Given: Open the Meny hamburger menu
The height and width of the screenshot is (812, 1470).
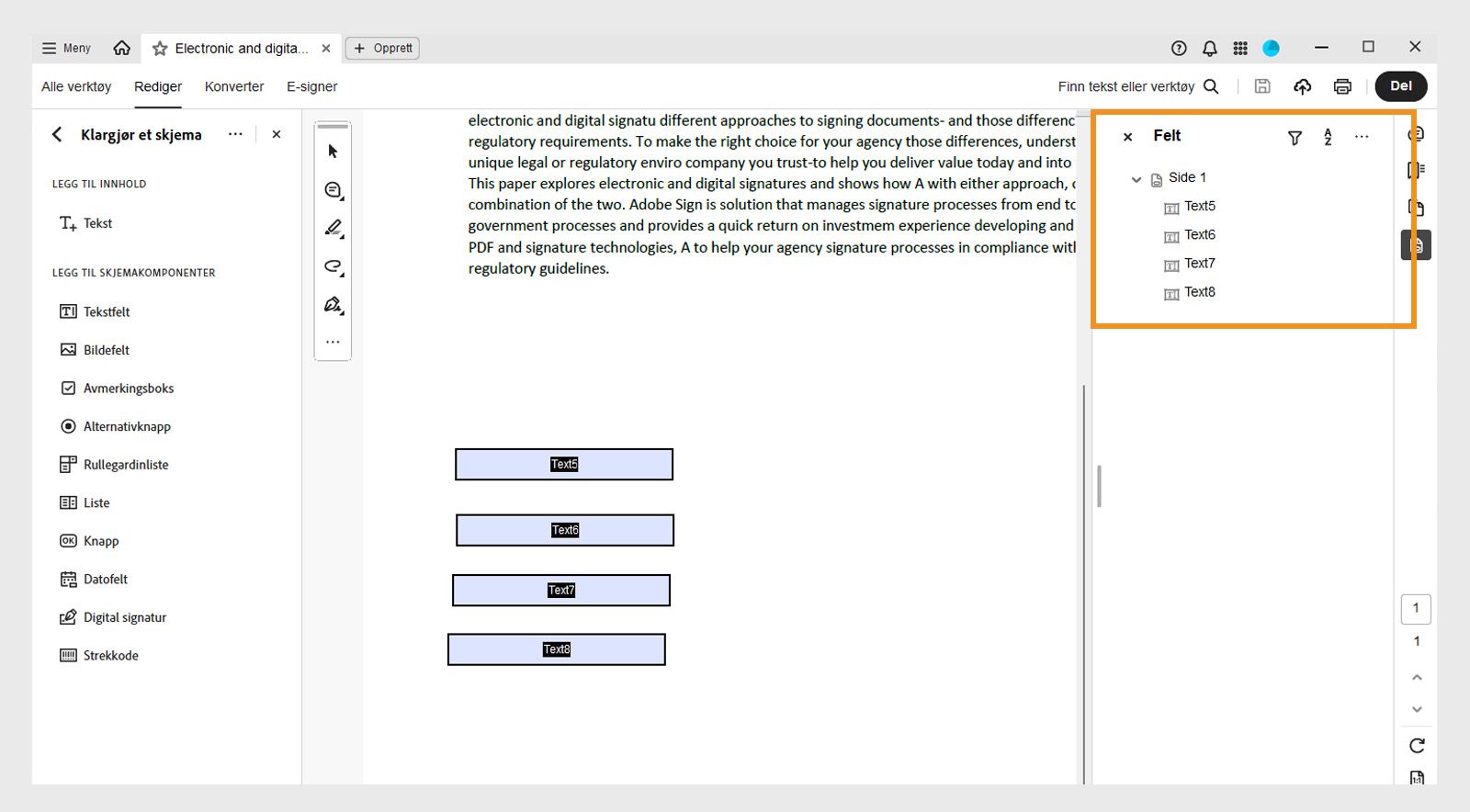Looking at the screenshot, I should pos(66,48).
